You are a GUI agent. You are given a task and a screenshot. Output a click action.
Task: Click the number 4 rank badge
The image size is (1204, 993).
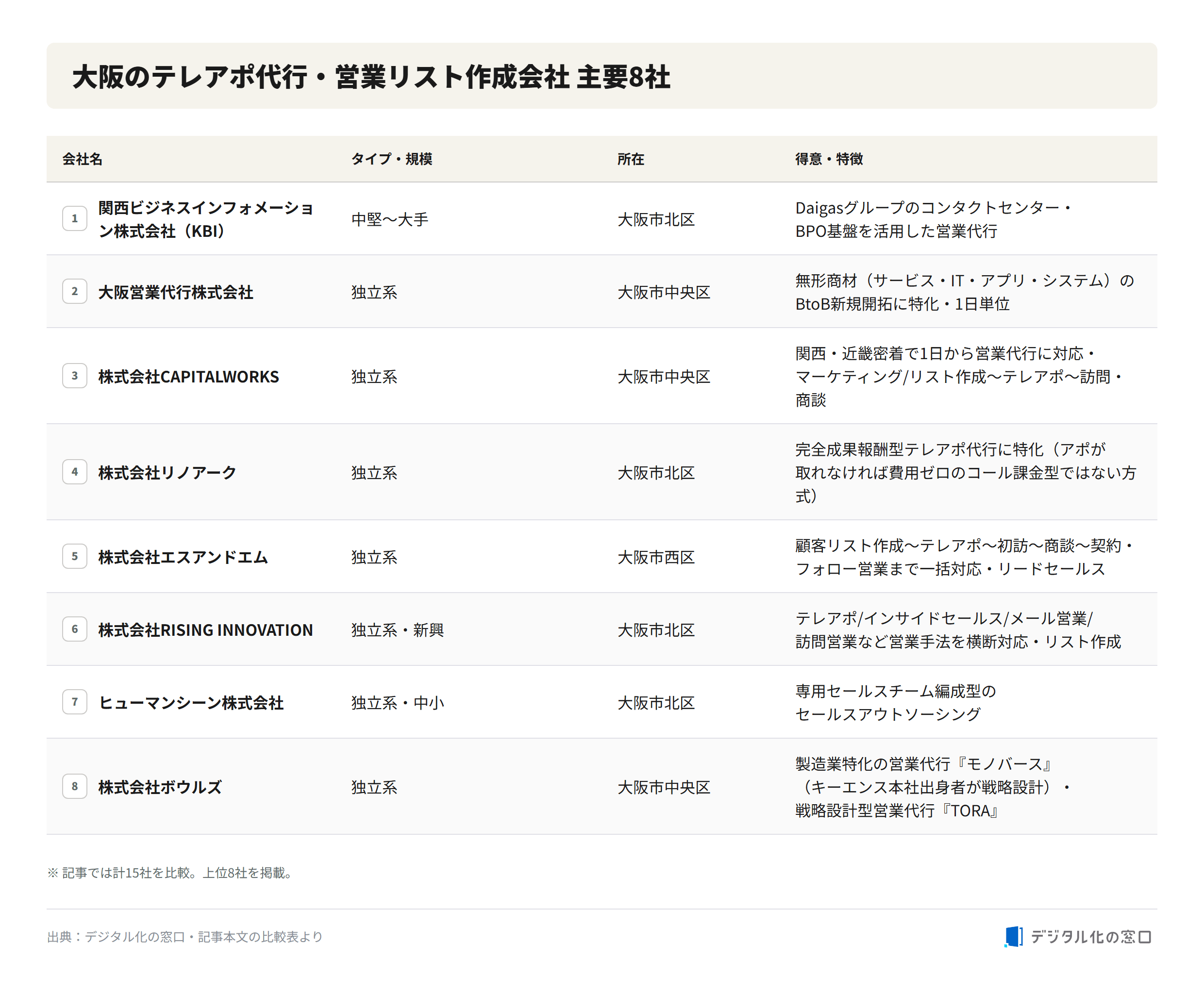pos(74,472)
